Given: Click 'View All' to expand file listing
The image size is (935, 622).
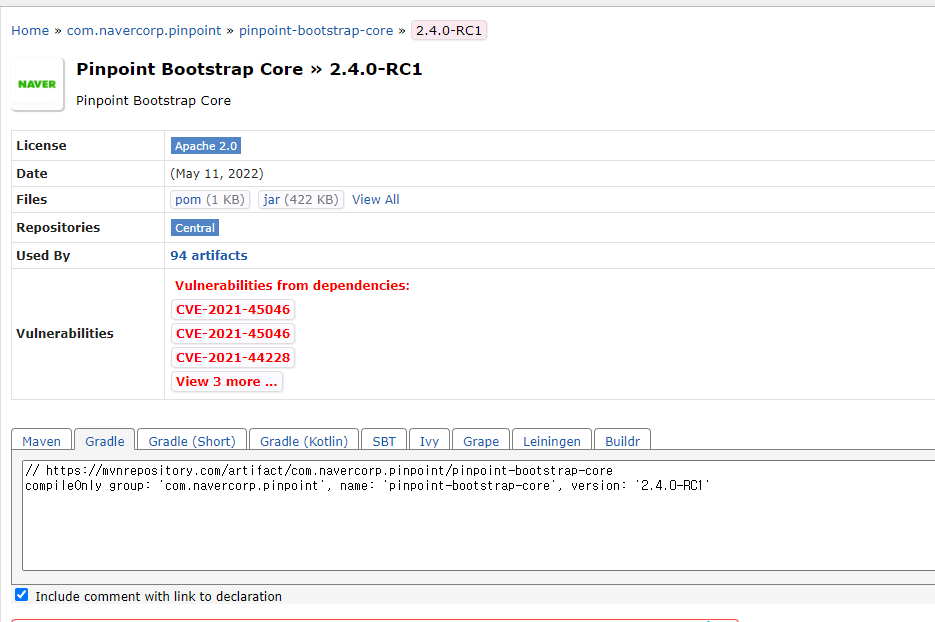Looking at the screenshot, I should pyautogui.click(x=375, y=199).
